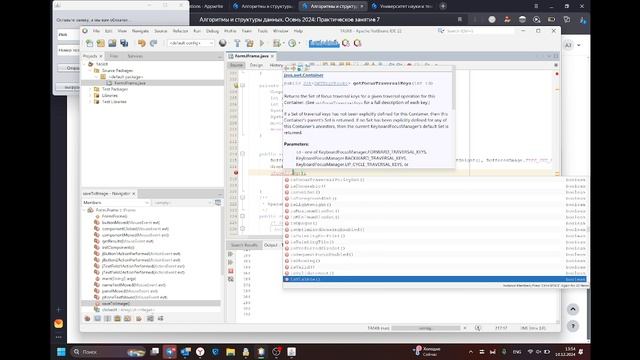This screenshot has width=640, height=360.
Task: Toggle Show Fields filter in Navigator
Action: pyautogui.click(x=98, y=318)
